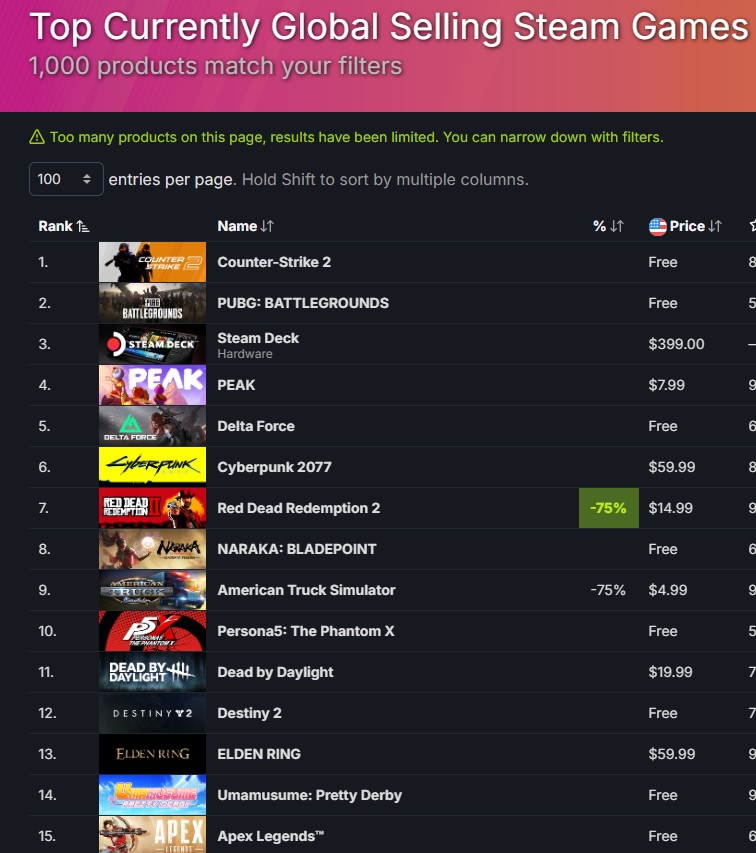Sort table by Rank column header
Viewport: 756px width, 853px height.
click(64, 226)
